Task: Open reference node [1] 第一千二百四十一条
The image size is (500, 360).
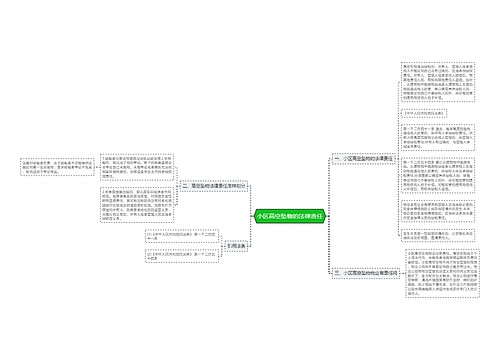Action: click(182, 236)
